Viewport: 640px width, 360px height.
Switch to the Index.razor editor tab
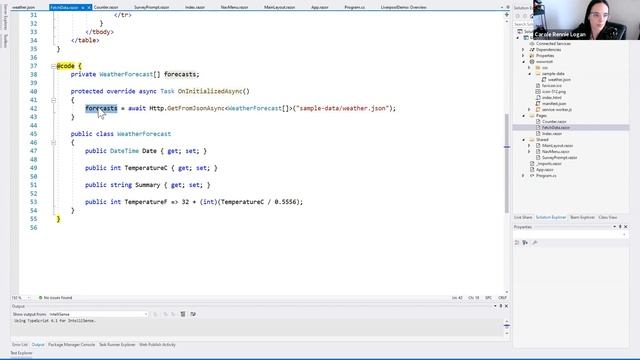point(195,7)
